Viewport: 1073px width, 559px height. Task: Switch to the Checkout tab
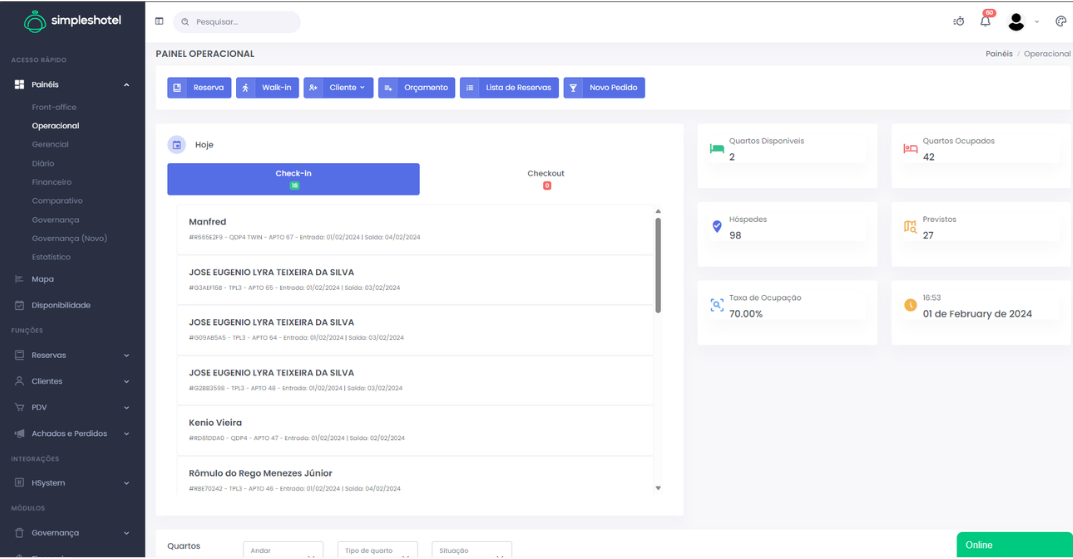pyautogui.click(x=546, y=179)
